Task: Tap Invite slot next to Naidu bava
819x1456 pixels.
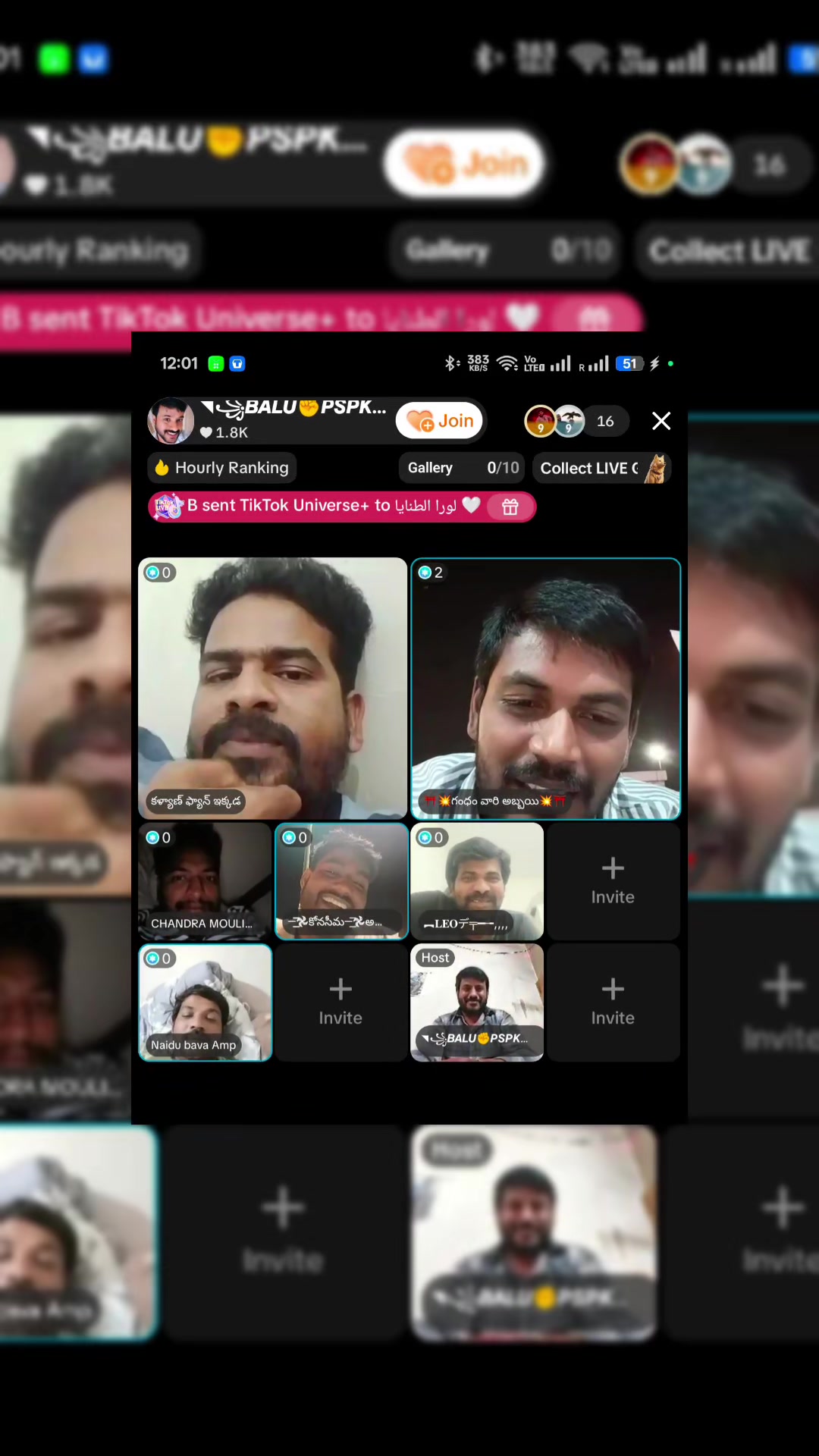Action: point(340,1003)
